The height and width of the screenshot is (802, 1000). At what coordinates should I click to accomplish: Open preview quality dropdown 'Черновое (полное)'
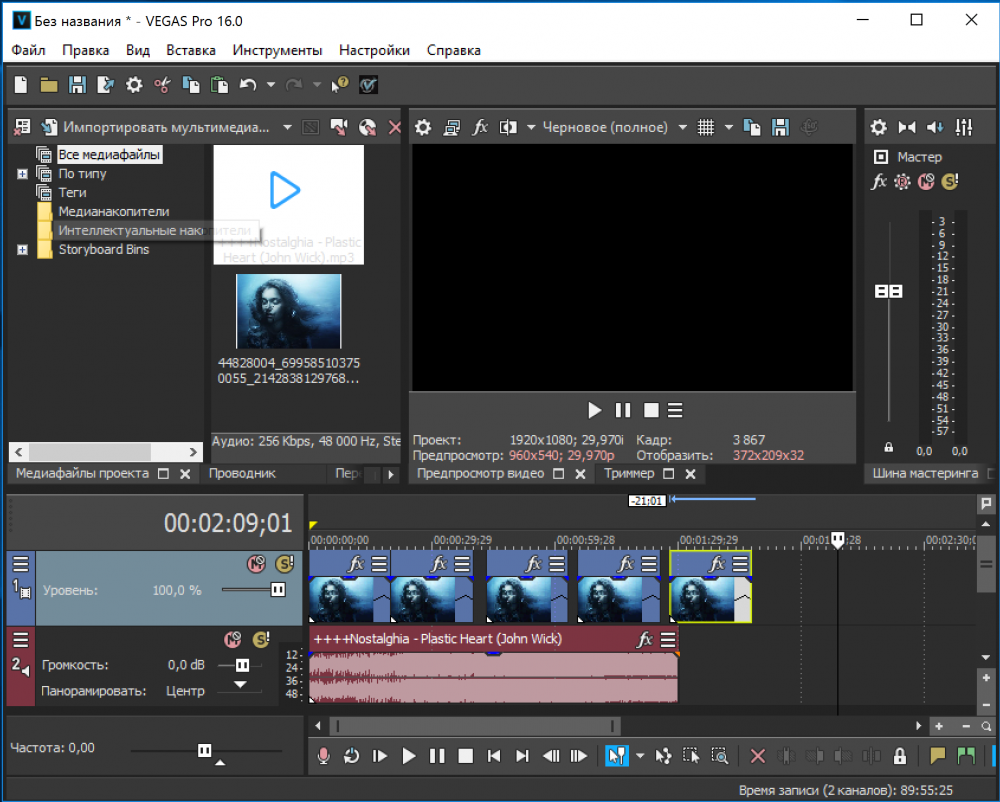(x=682, y=127)
